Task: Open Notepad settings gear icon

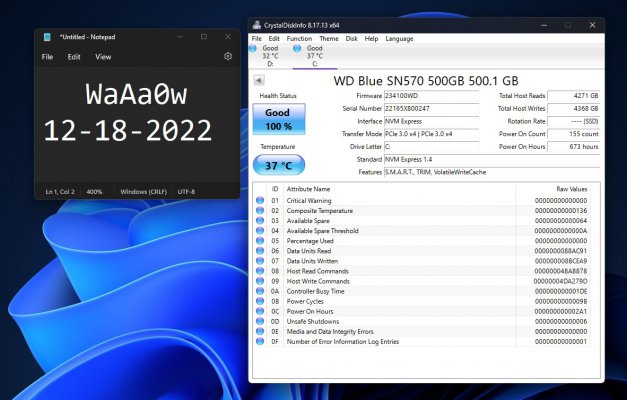Action: 228,56
